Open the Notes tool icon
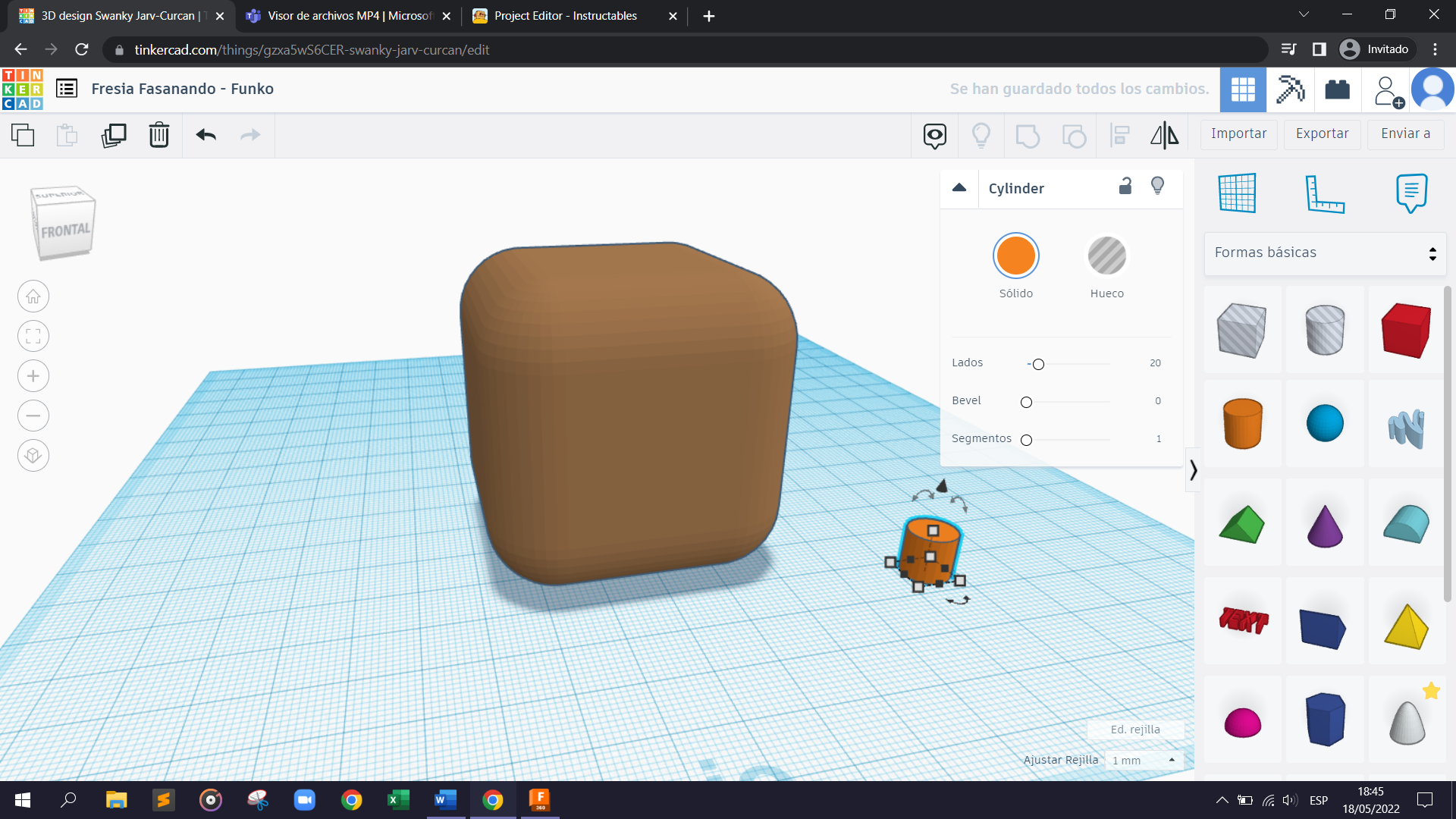The height and width of the screenshot is (819, 1456). click(x=1411, y=193)
